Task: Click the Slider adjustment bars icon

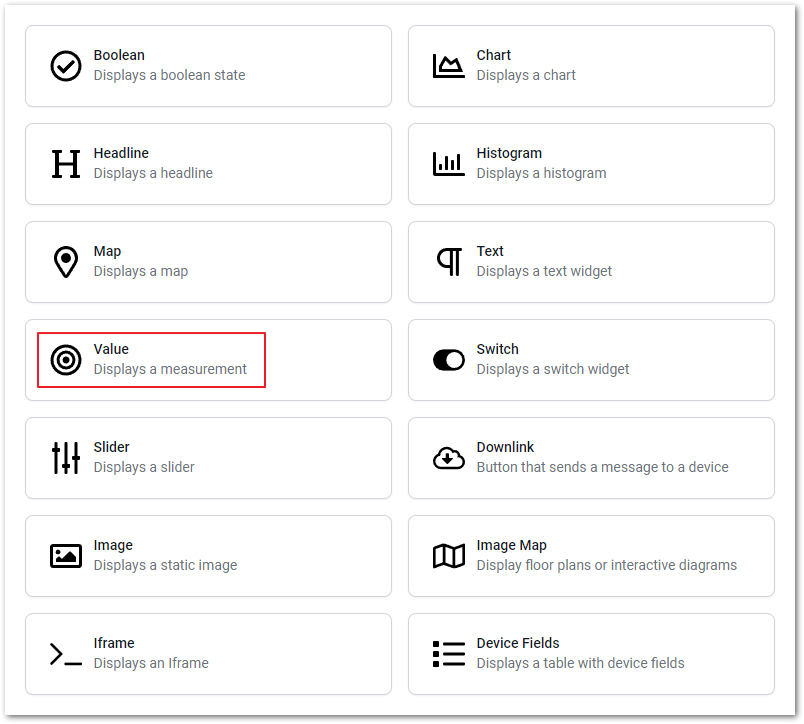Action: 66,458
